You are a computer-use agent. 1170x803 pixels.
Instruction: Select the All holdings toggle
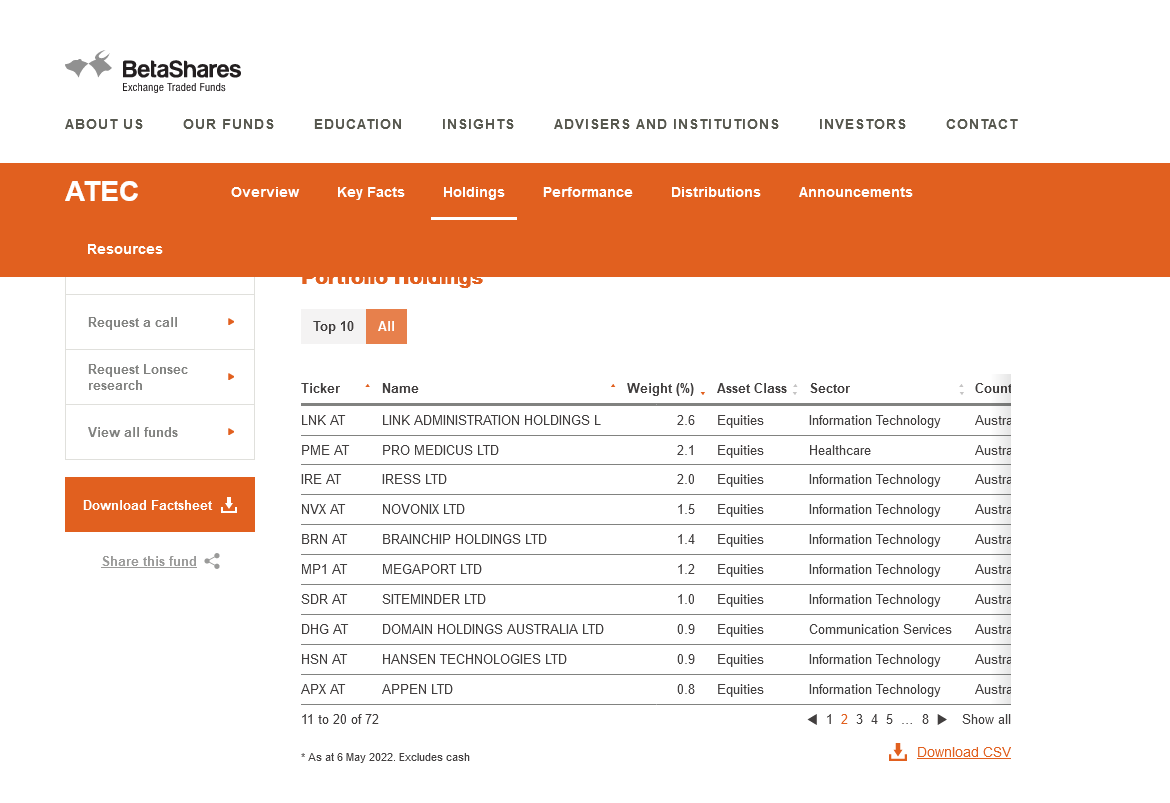pyautogui.click(x=386, y=326)
